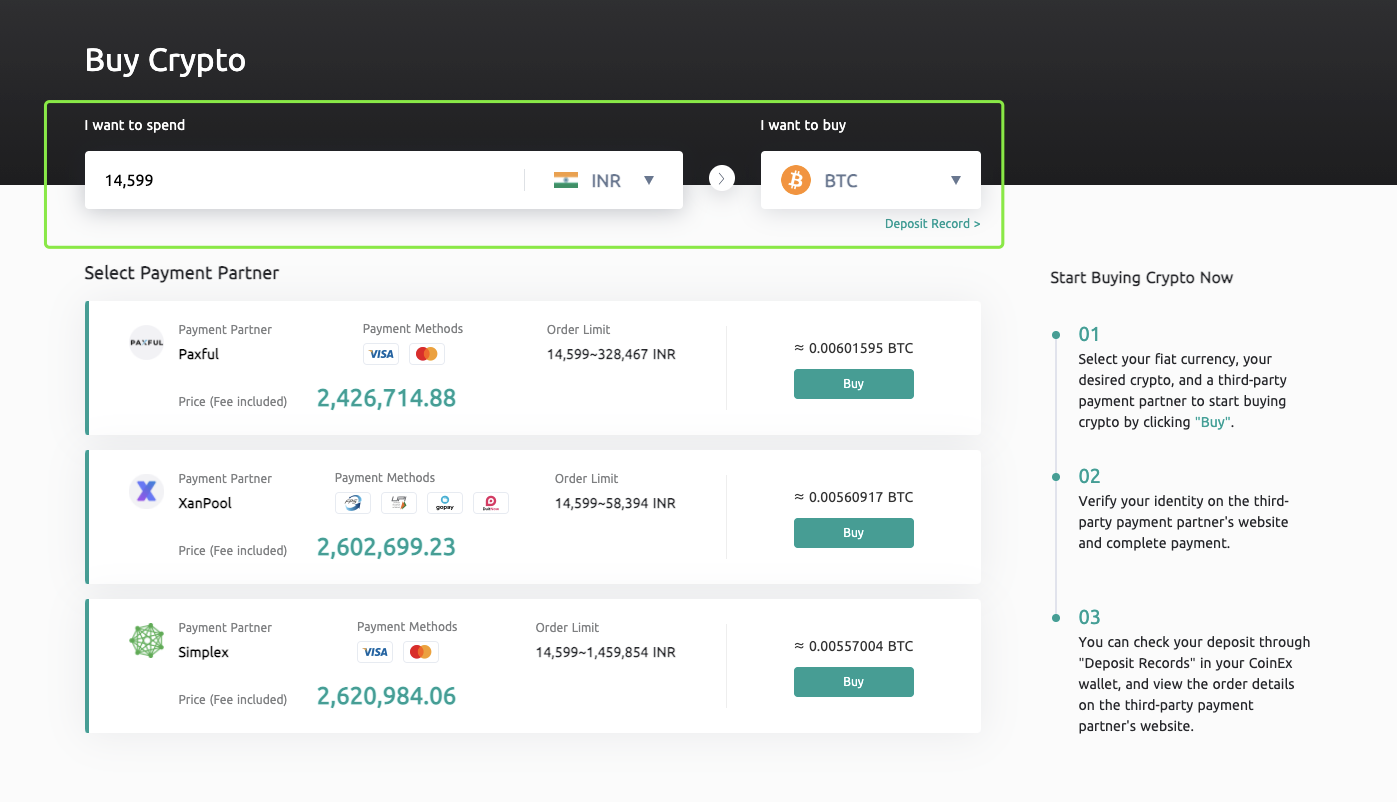The image size is (1397, 802).
Task: Click the Simplex payment partner logo
Action: pyautogui.click(x=146, y=640)
